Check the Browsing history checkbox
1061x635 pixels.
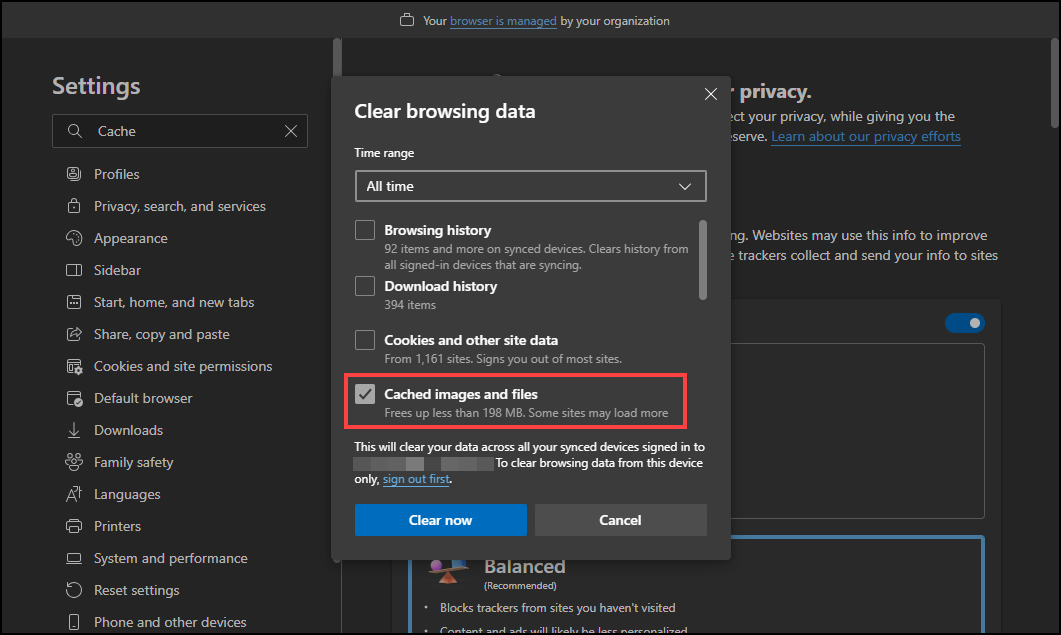(365, 230)
